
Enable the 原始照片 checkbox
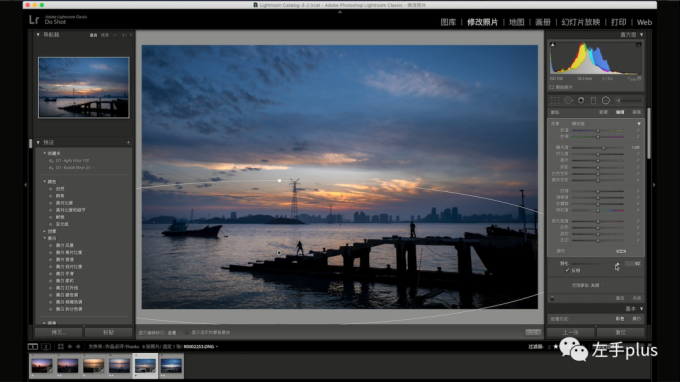[x=552, y=87]
